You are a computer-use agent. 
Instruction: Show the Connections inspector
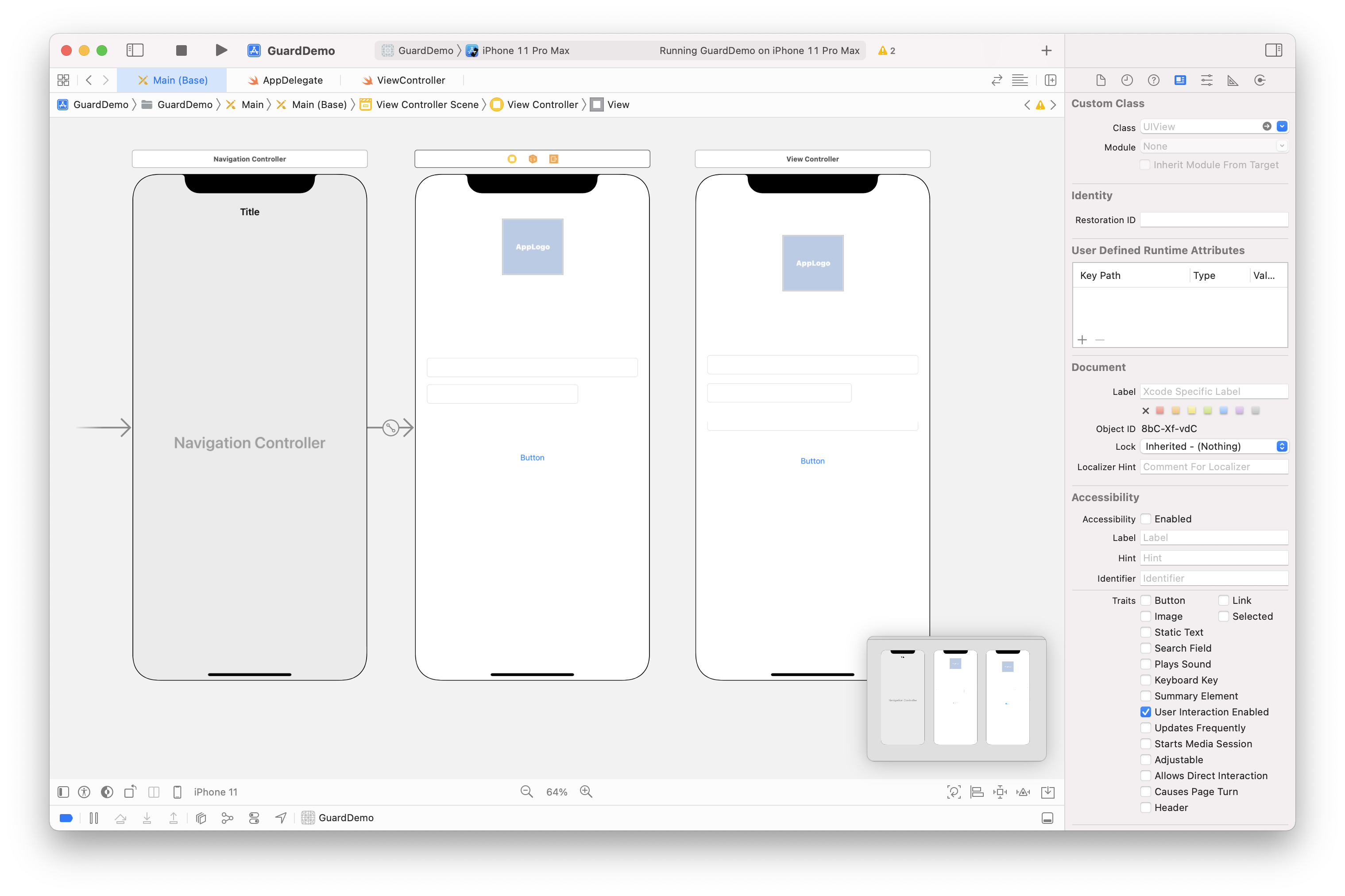pyautogui.click(x=1259, y=80)
